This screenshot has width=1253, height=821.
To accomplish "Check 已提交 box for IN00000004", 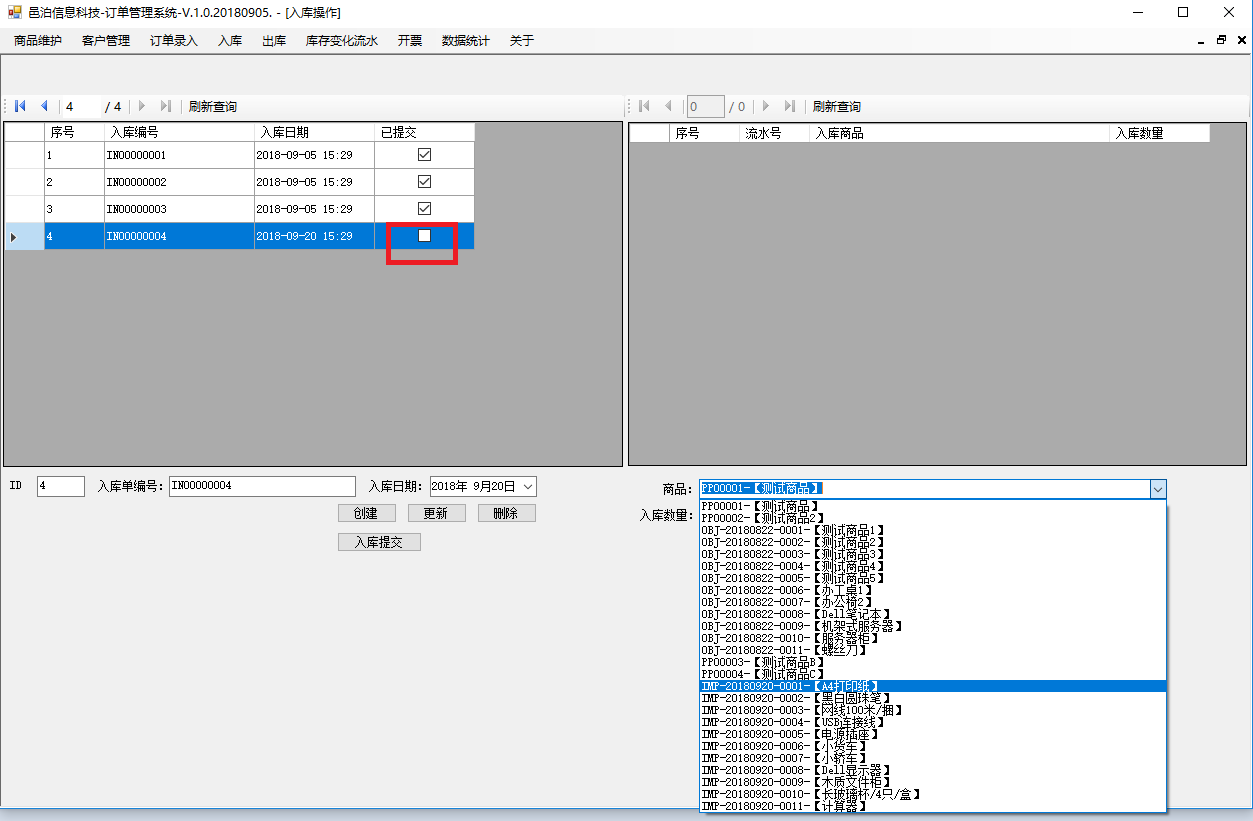I will 424,236.
